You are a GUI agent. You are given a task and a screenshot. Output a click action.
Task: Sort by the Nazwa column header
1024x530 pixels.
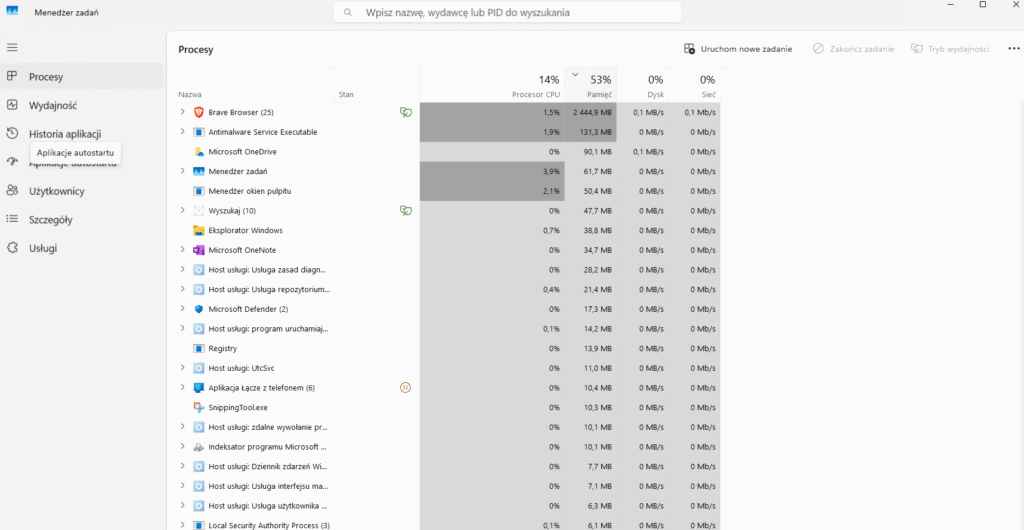tap(251, 86)
